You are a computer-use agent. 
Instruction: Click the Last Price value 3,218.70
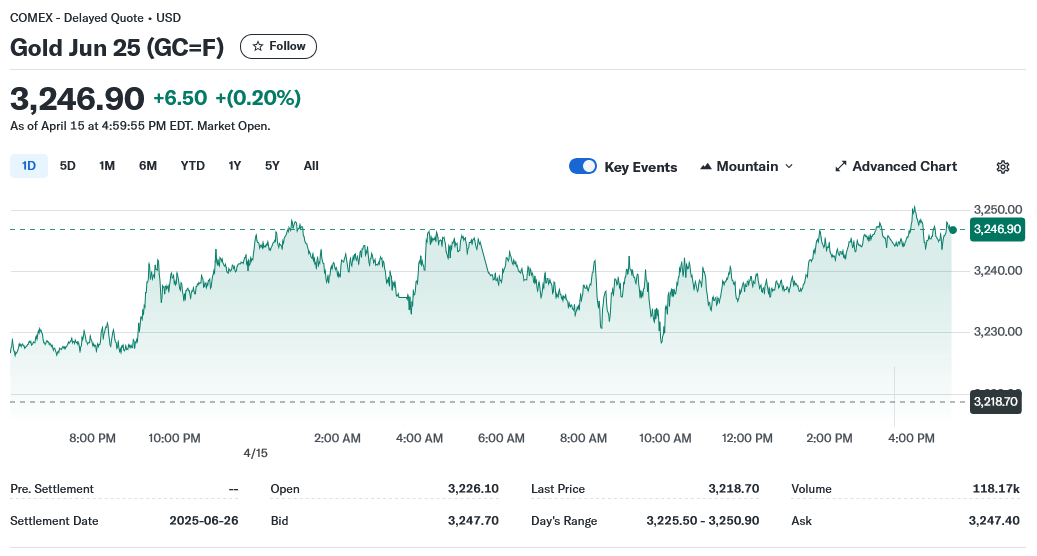click(733, 489)
